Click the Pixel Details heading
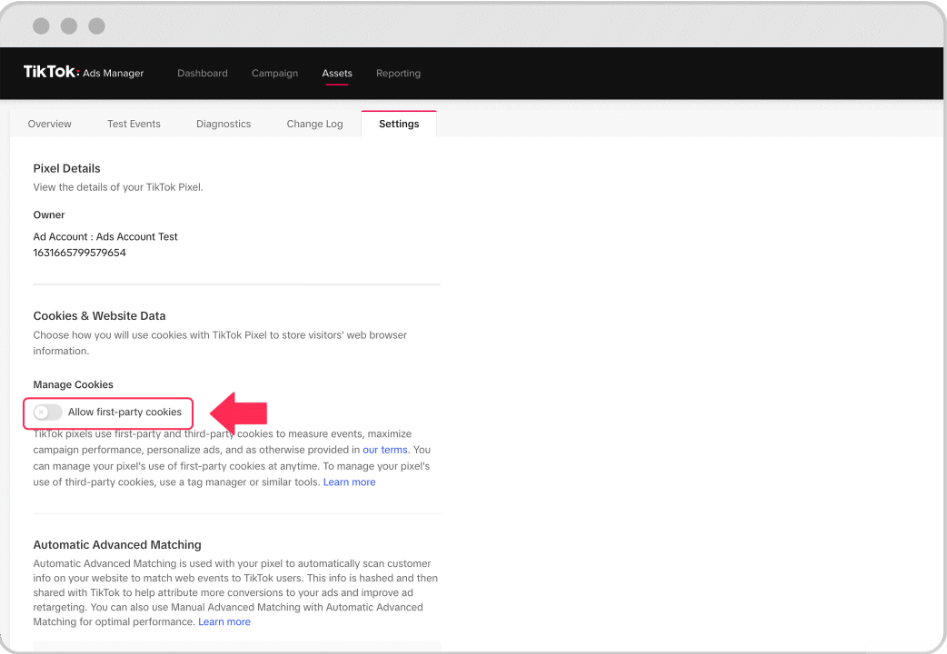Image resolution: width=947 pixels, height=654 pixels. (x=66, y=168)
